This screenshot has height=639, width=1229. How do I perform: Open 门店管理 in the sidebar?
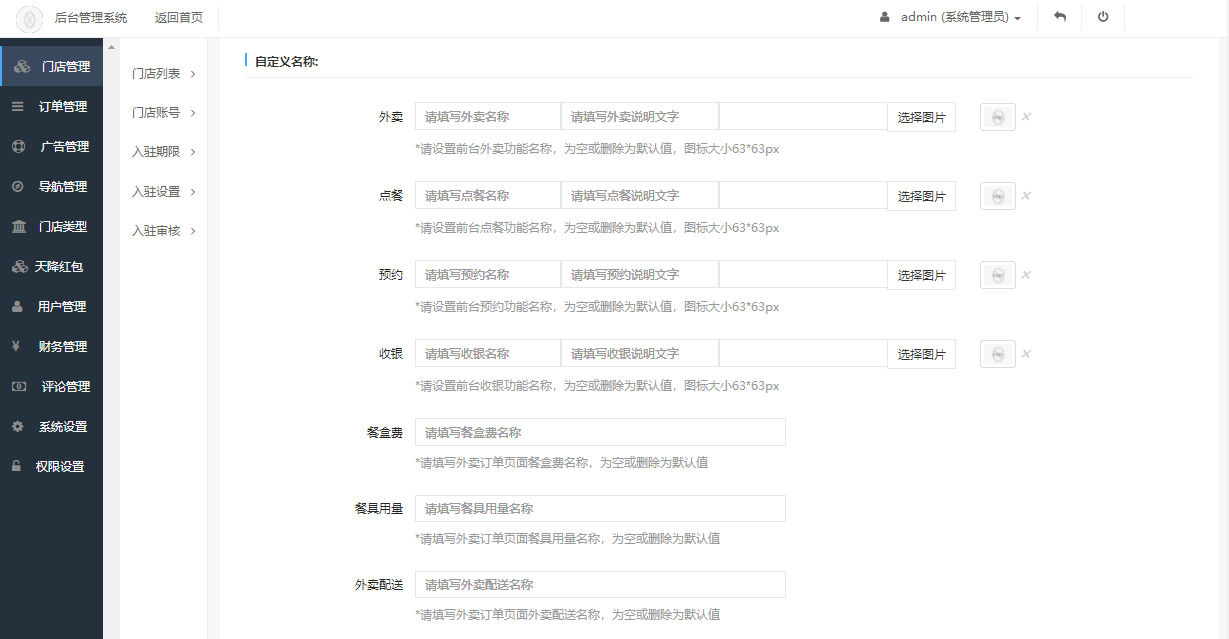pos(52,67)
